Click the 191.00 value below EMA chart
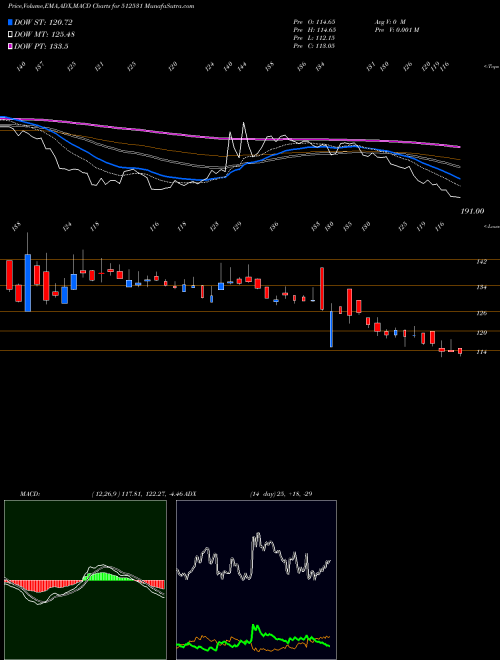 pos(472,211)
